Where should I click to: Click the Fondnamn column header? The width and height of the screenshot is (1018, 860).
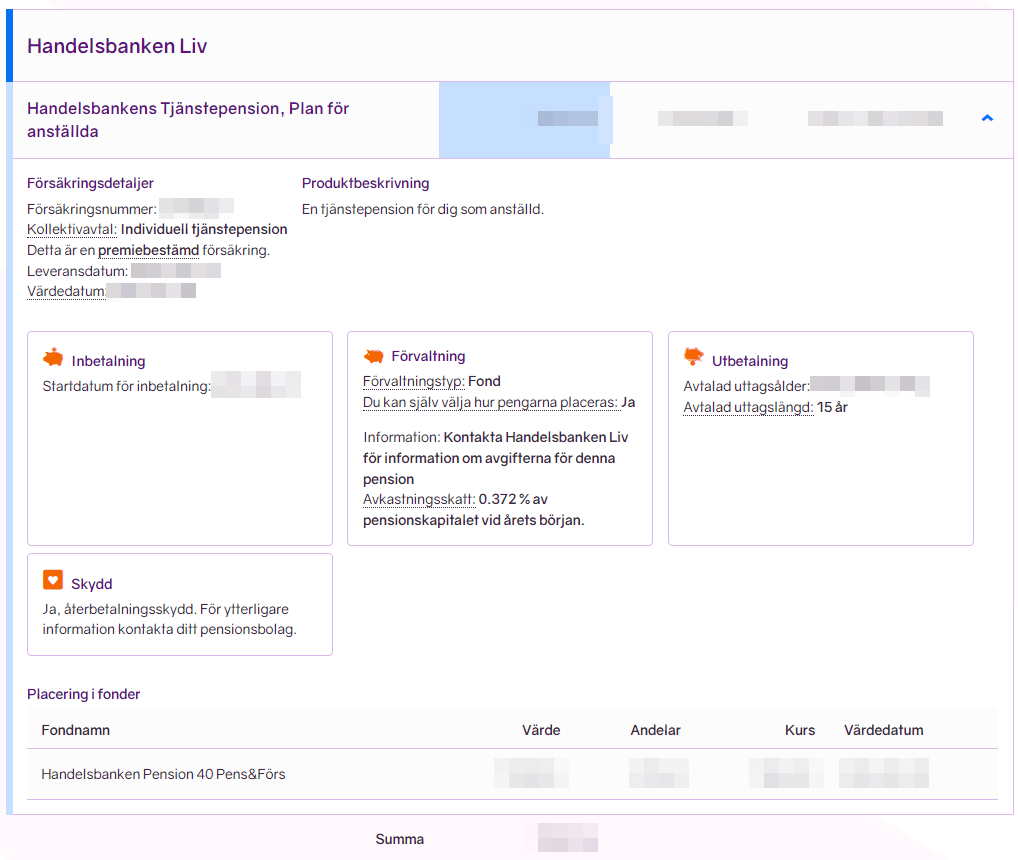75,730
